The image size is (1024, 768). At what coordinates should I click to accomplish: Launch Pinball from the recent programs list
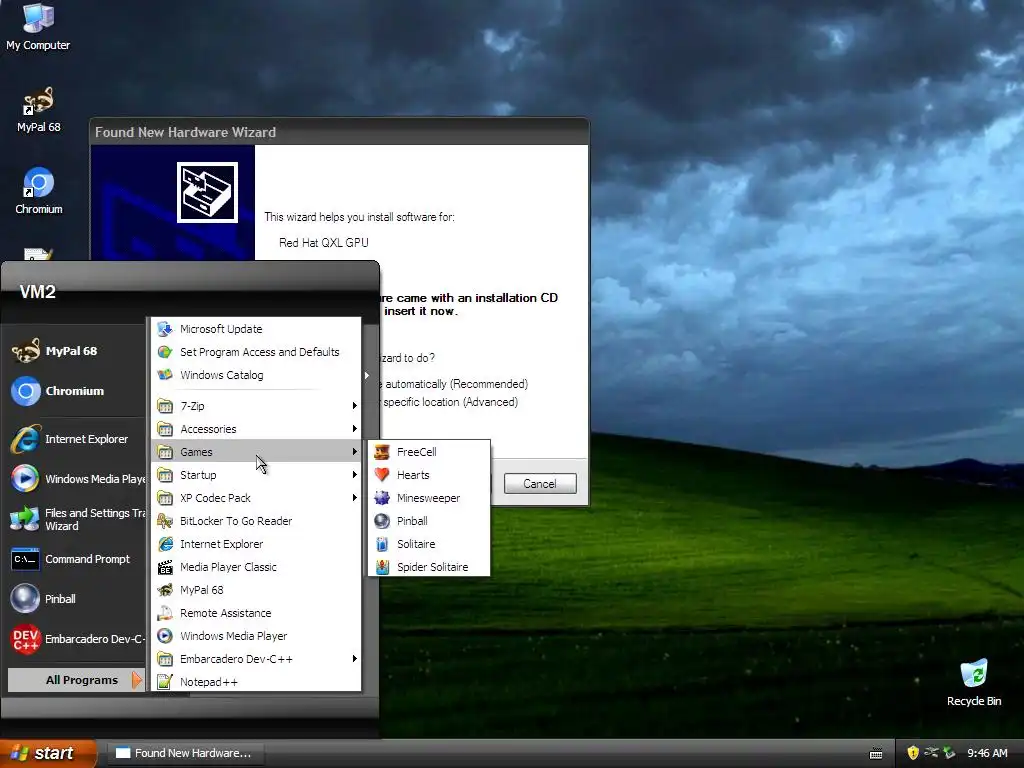pos(76,599)
